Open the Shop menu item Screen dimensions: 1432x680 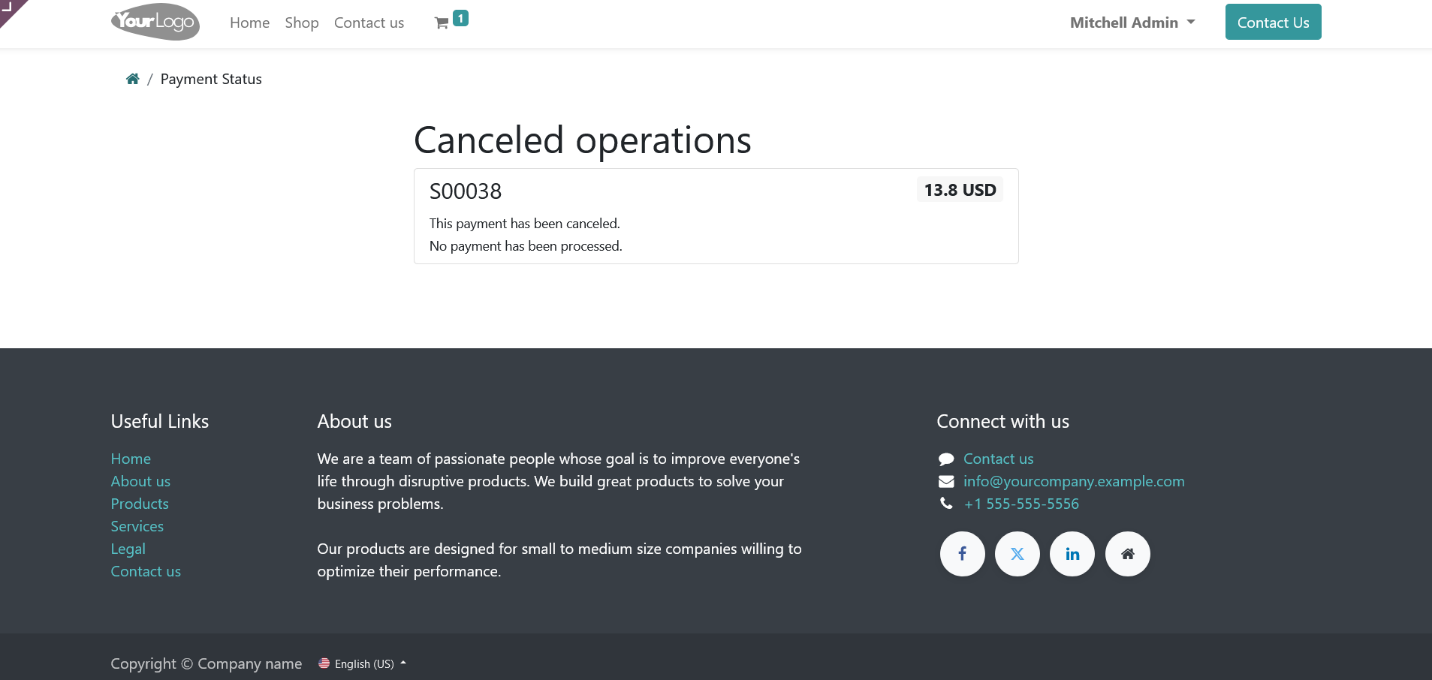(x=301, y=23)
